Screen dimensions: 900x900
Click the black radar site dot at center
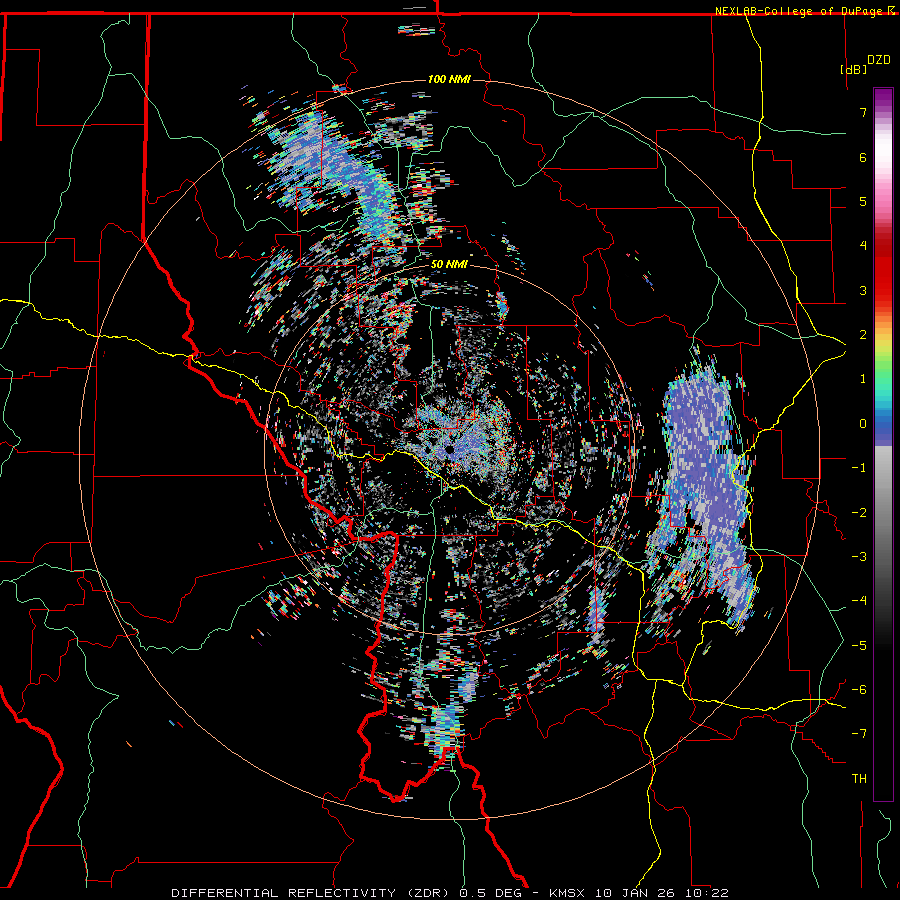(449, 449)
